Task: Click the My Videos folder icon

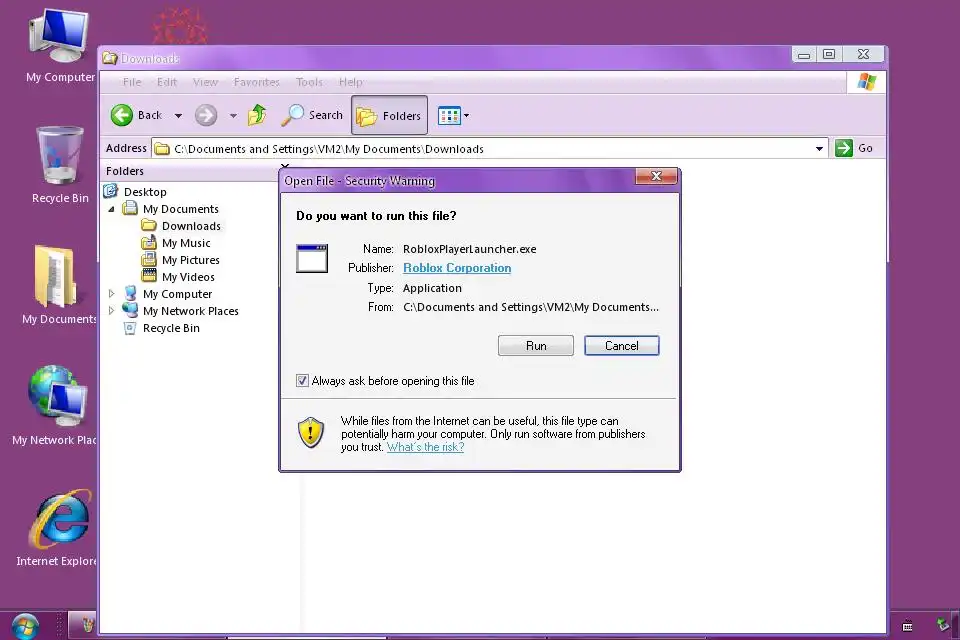Action: (x=149, y=276)
